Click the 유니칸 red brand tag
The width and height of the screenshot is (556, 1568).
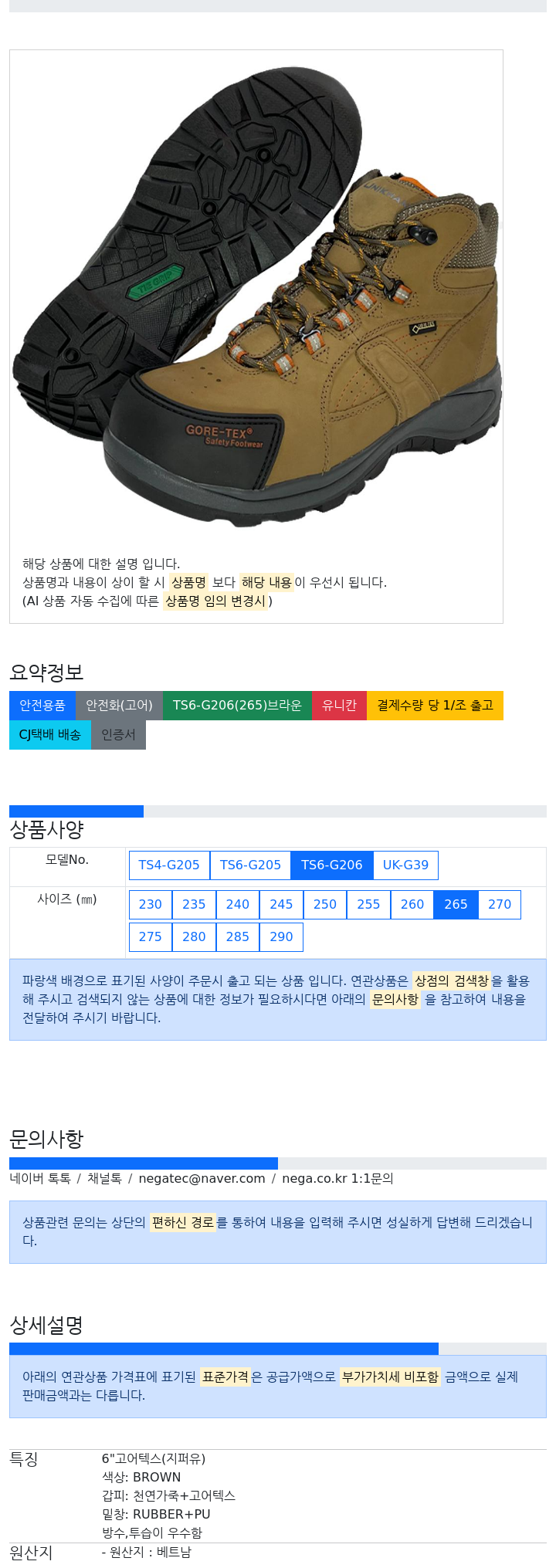[339, 706]
